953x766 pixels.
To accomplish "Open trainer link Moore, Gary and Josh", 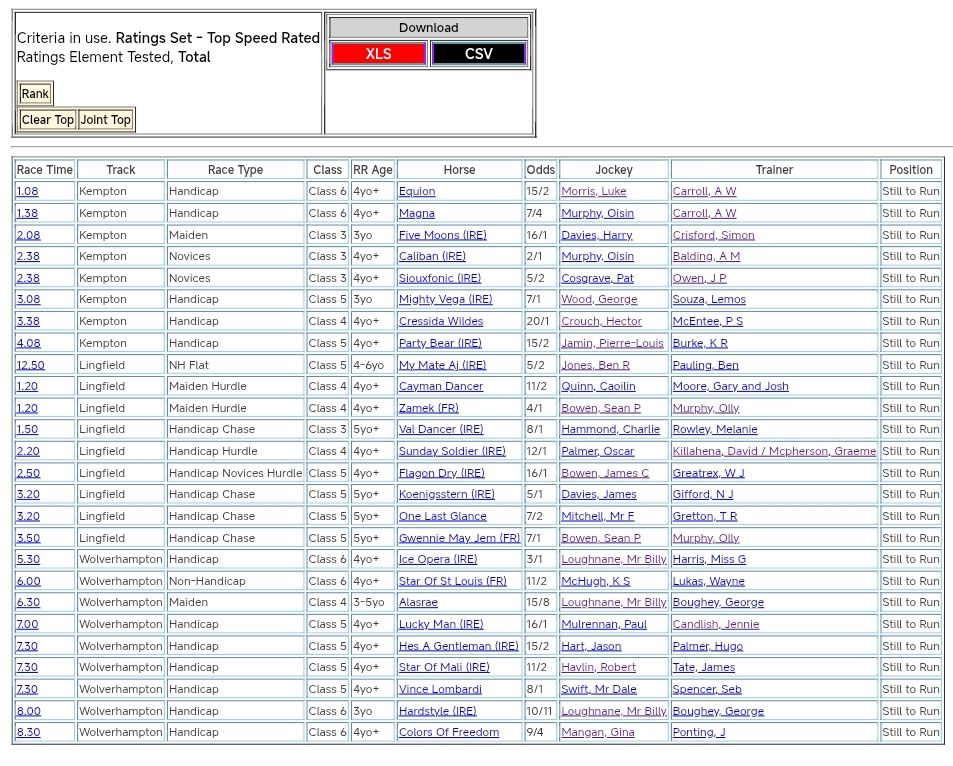I will pyautogui.click(x=730, y=387).
